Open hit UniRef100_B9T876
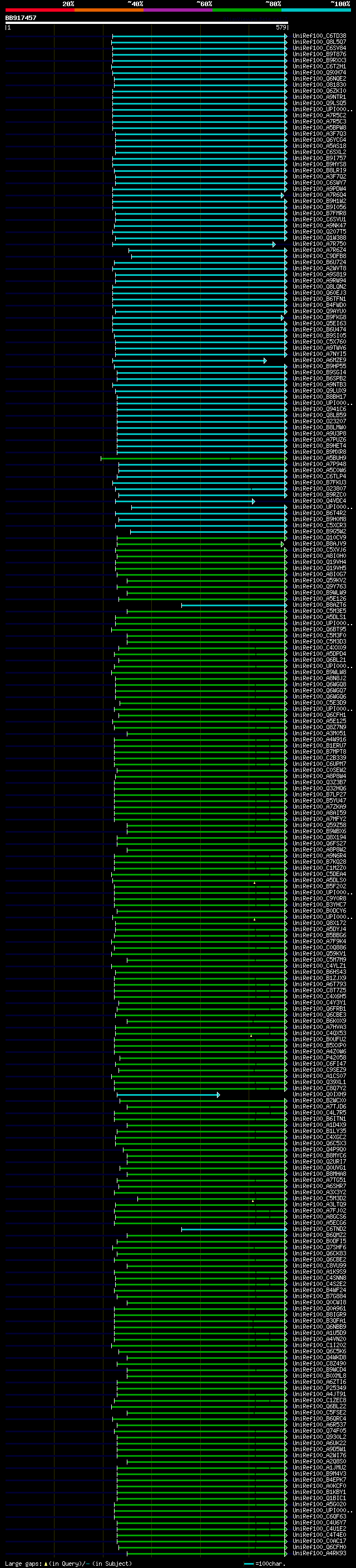Viewport: 356px width, 1568px height. pos(319,54)
